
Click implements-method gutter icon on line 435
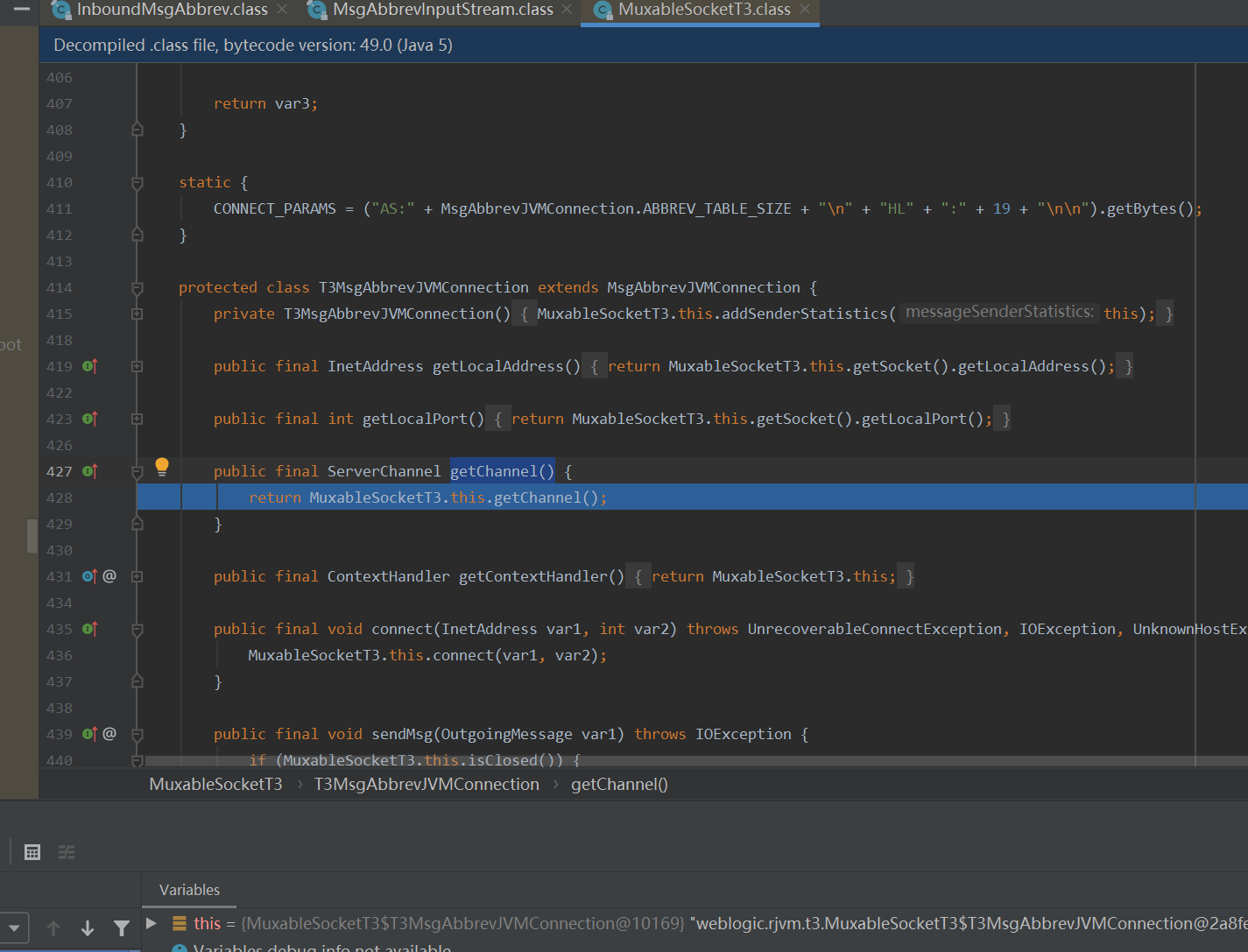[x=89, y=629]
